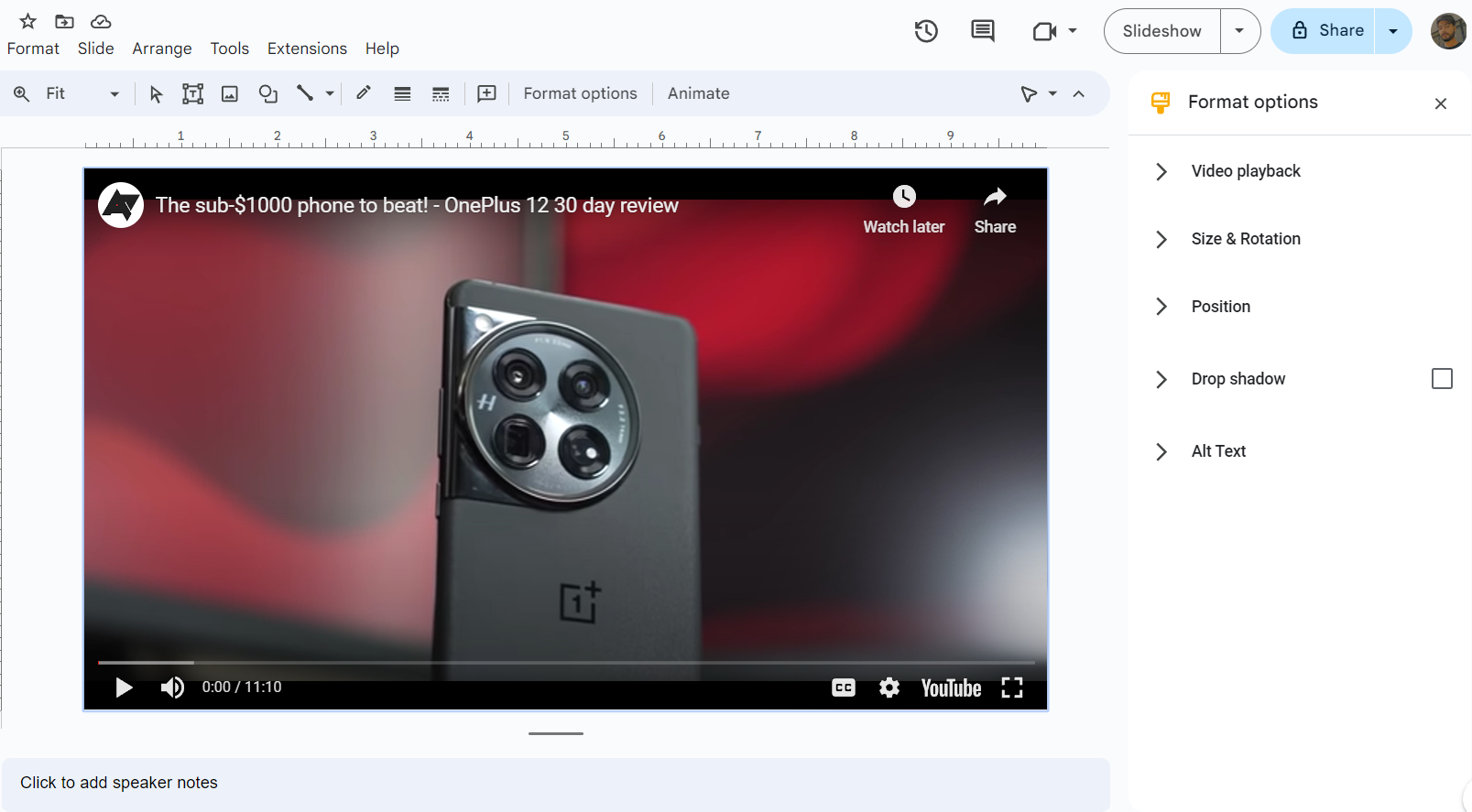Open the comments history icon
The height and width of the screenshot is (812, 1472).
[x=983, y=31]
